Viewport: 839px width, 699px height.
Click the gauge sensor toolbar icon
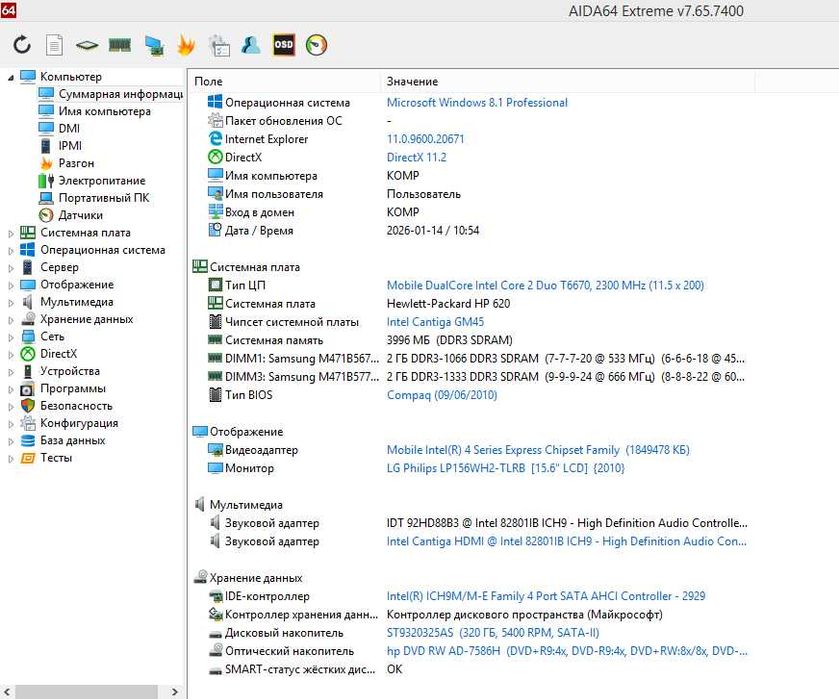(316, 45)
